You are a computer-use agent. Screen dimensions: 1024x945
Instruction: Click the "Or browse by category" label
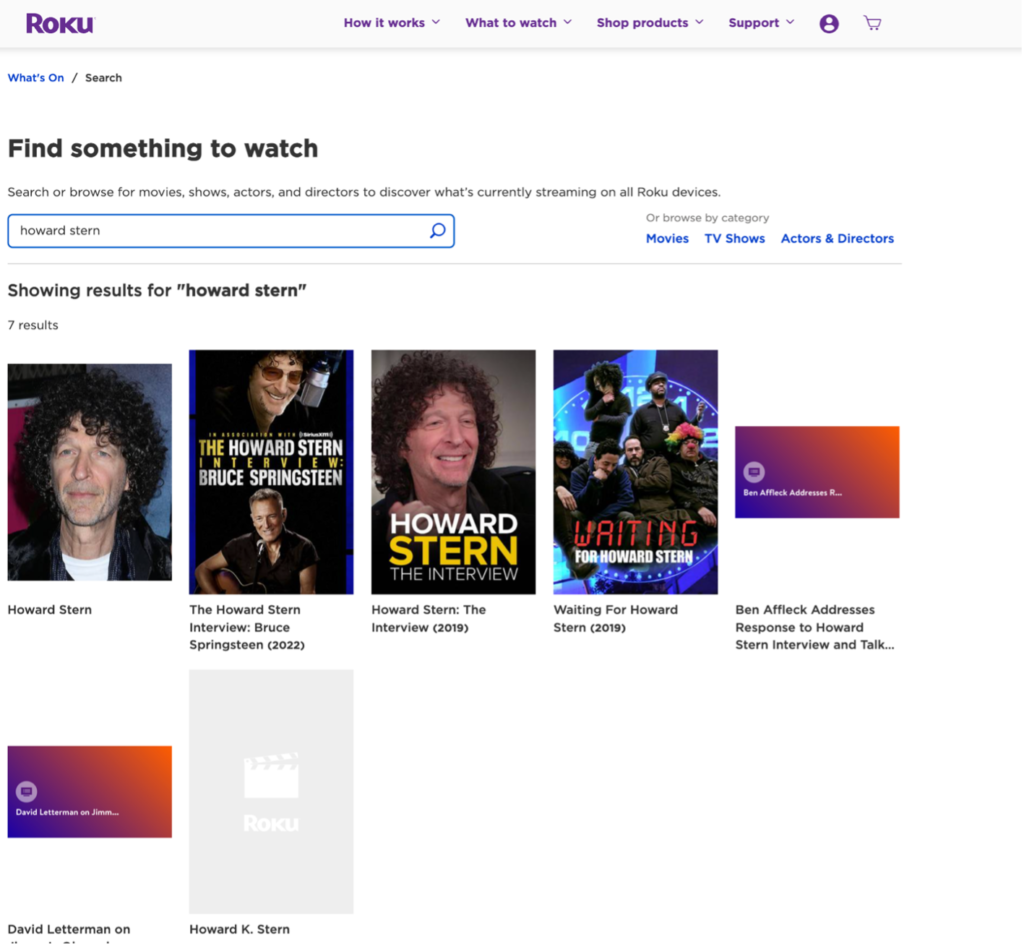point(707,217)
